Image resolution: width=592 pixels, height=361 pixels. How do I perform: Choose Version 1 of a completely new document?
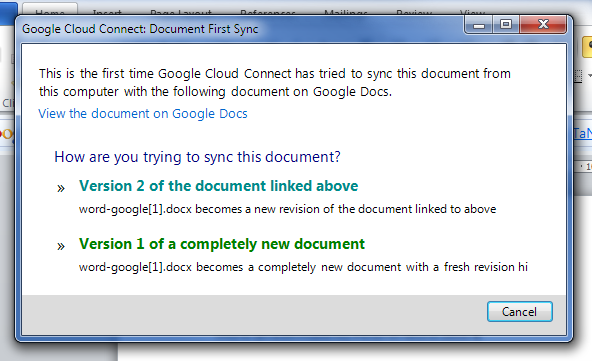(x=222, y=244)
